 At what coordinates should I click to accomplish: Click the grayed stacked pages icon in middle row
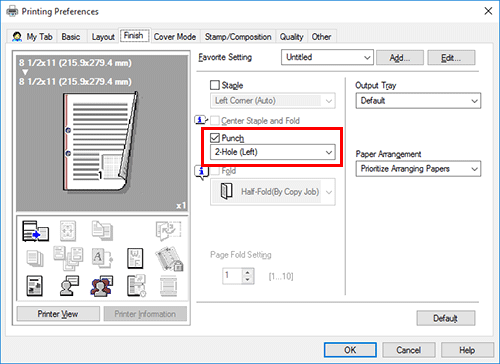pos(35,258)
